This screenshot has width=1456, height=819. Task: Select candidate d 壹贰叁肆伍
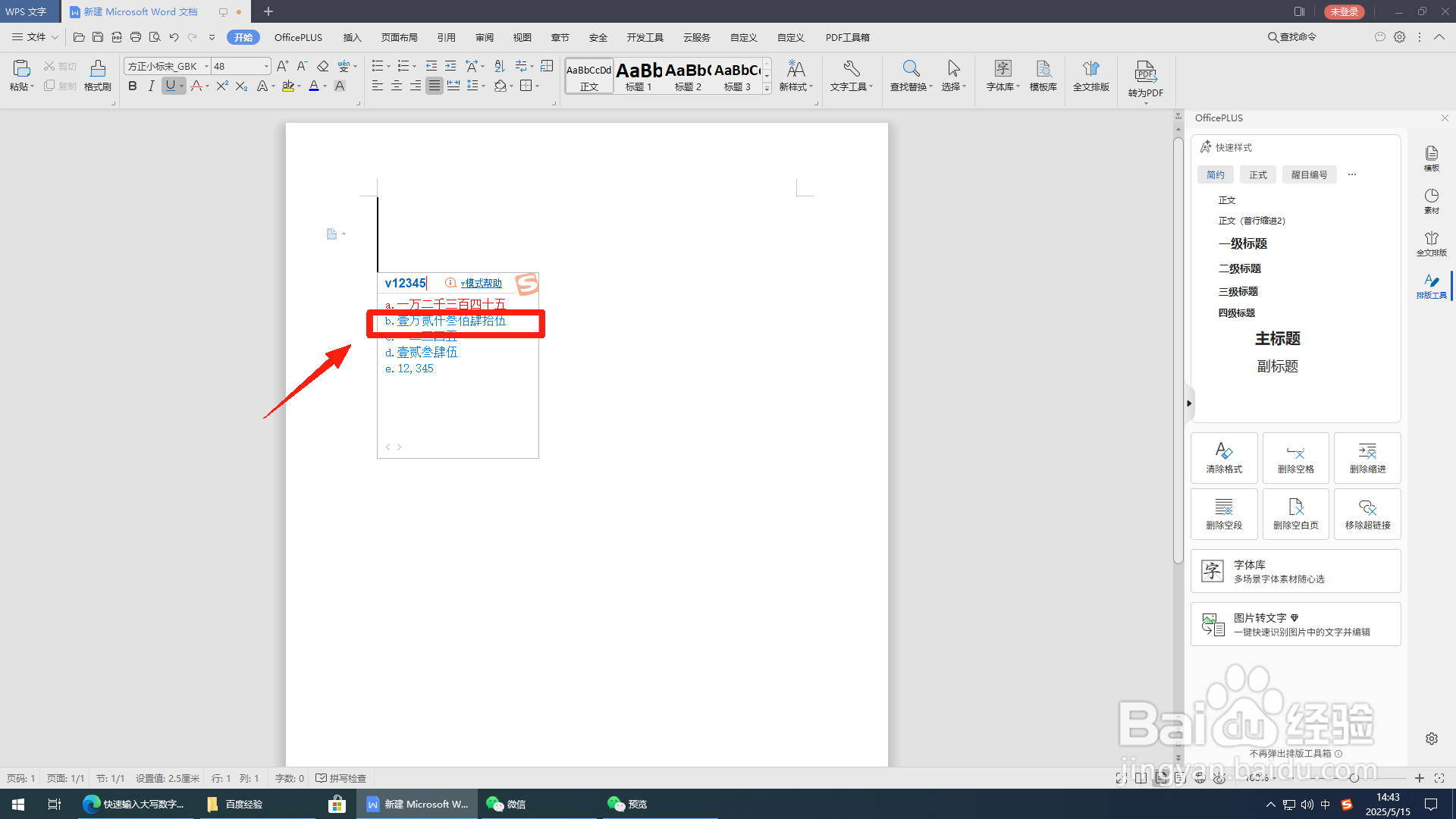pos(426,352)
